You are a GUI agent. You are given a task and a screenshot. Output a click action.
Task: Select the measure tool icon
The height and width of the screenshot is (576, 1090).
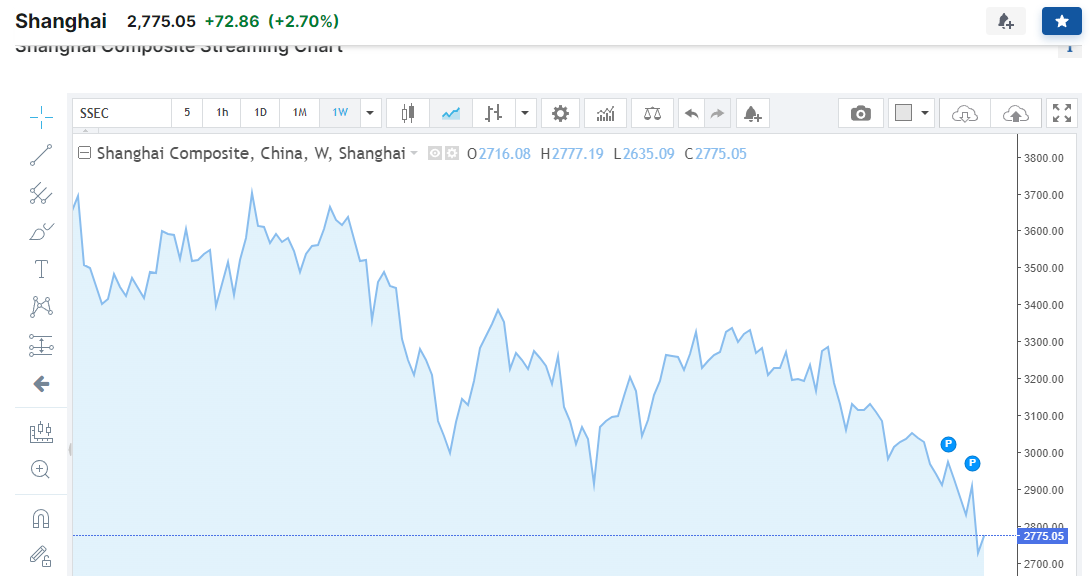(41, 431)
